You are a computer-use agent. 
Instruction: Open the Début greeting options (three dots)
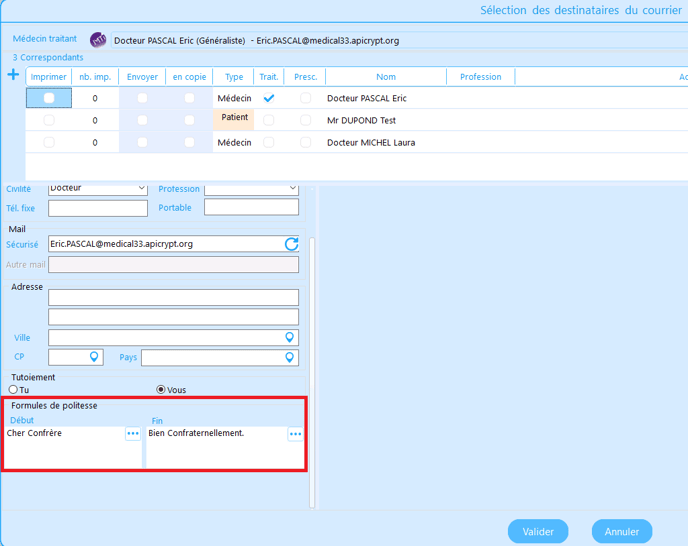coord(133,434)
